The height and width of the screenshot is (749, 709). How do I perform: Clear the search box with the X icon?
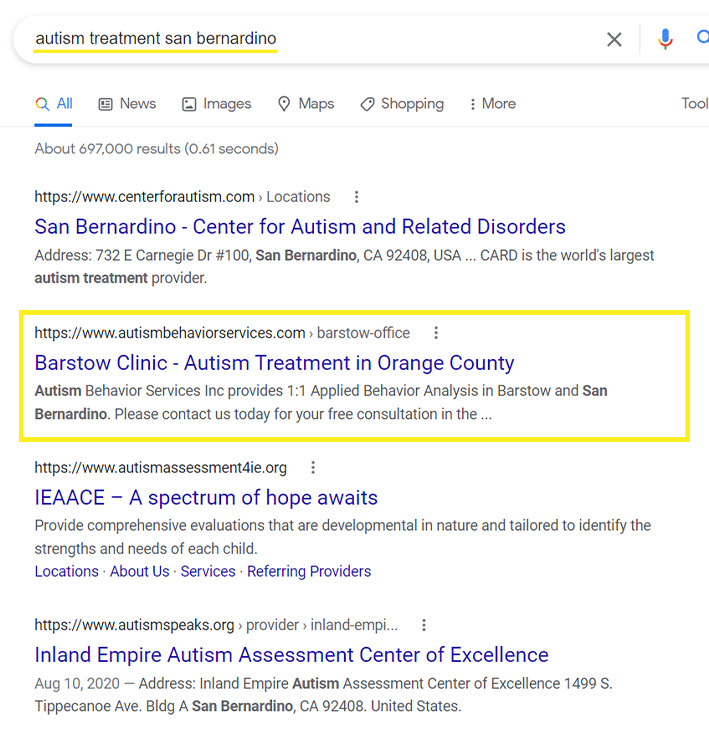point(614,39)
